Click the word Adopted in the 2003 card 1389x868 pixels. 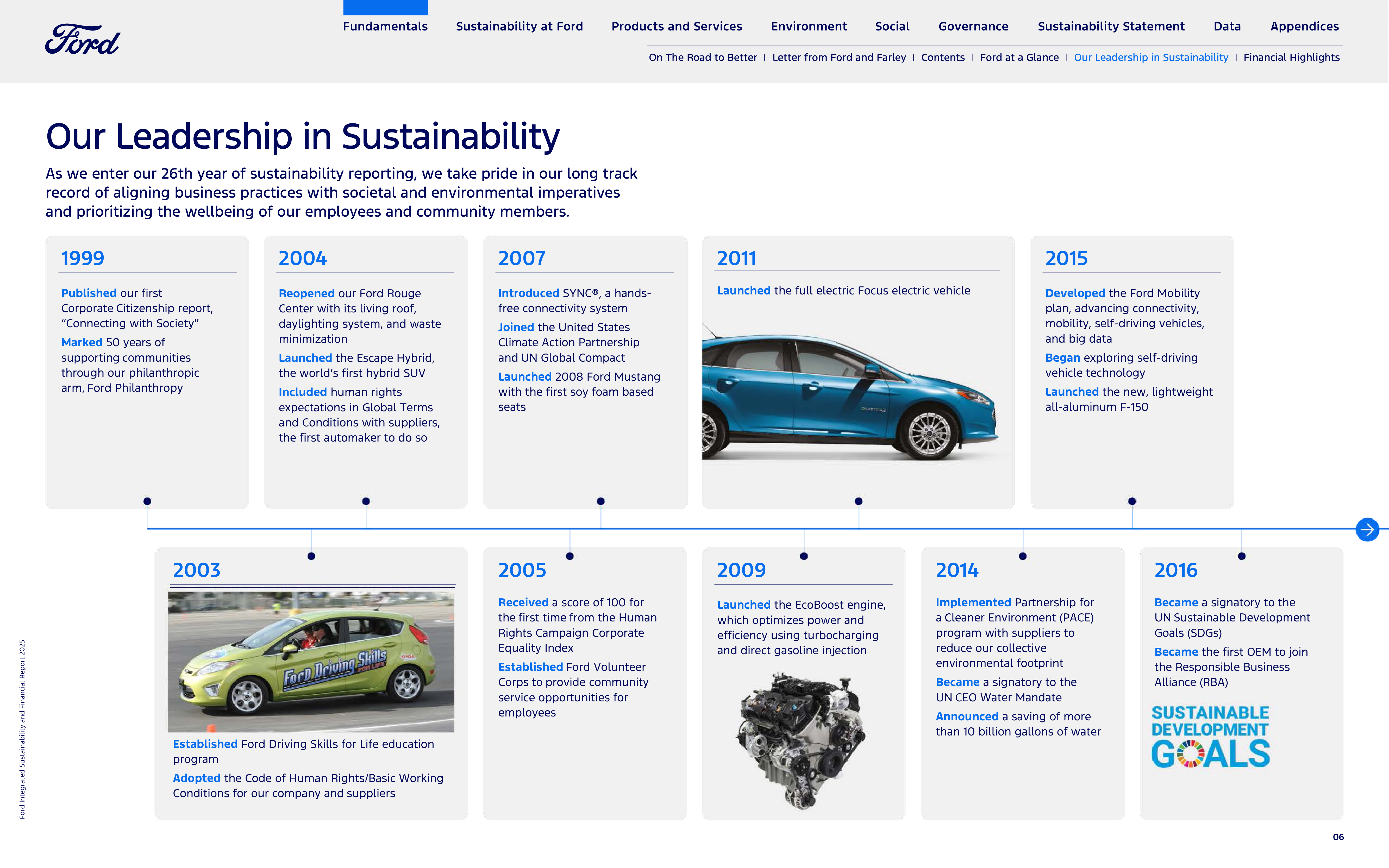tap(196, 778)
